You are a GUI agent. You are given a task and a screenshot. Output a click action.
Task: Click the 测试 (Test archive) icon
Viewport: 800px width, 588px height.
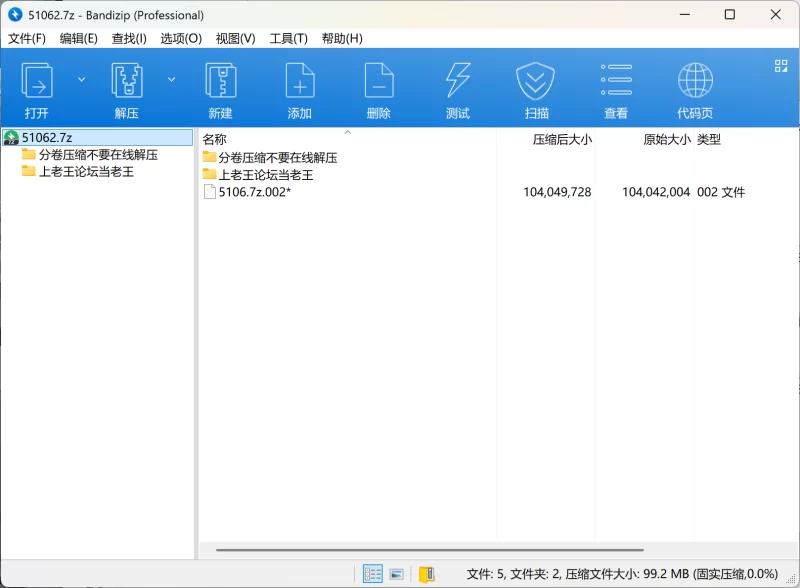click(458, 80)
